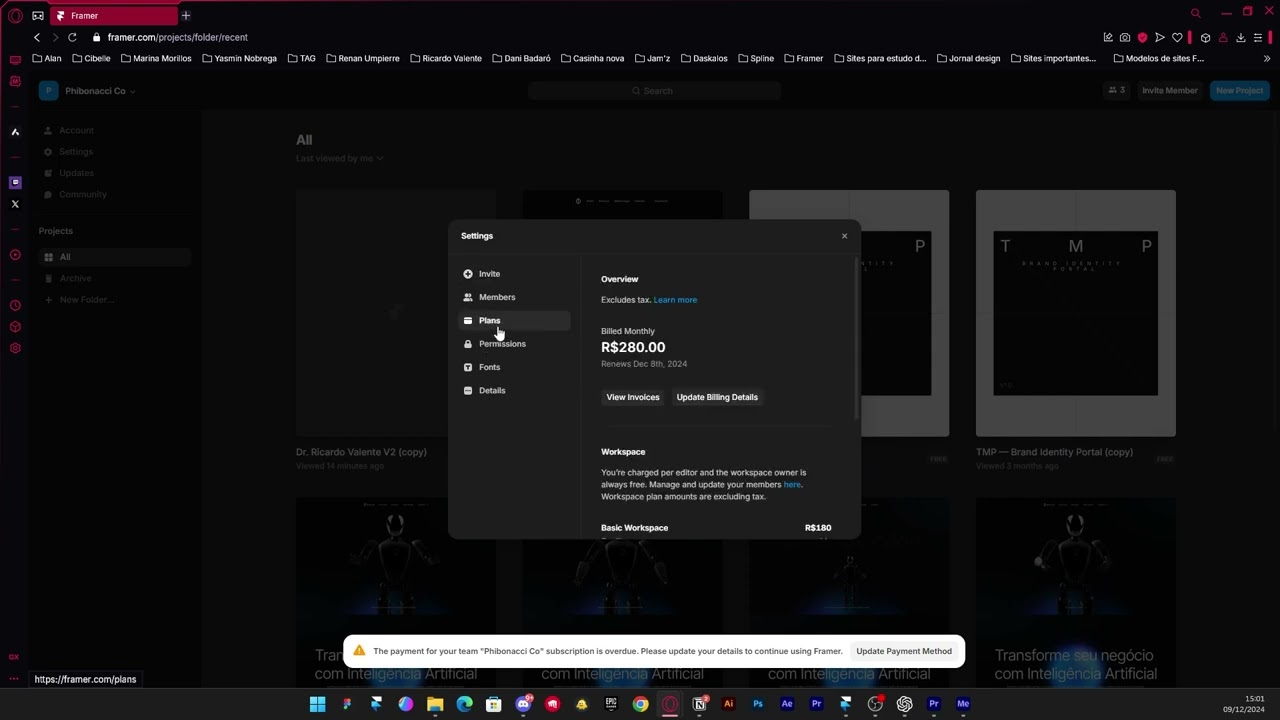This screenshot has width=1280, height=720.
Task: Open sidebar settings gear icon
Action: [x=15, y=348]
